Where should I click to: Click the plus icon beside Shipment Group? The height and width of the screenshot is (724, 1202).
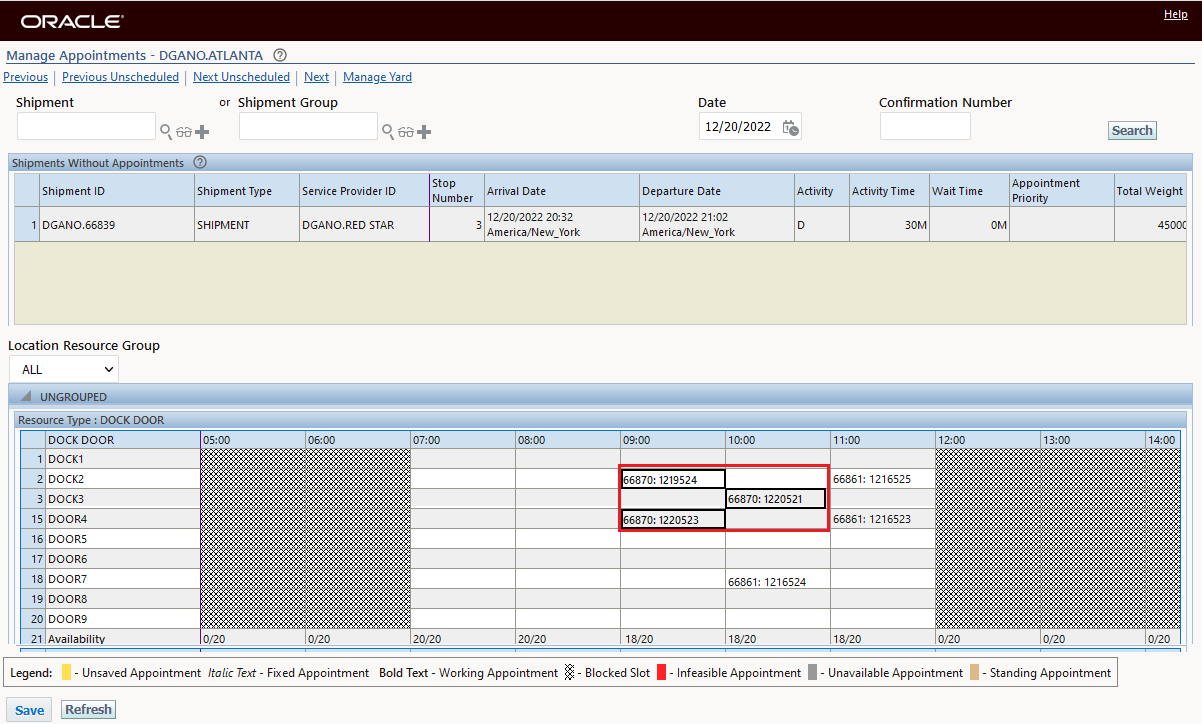[424, 132]
